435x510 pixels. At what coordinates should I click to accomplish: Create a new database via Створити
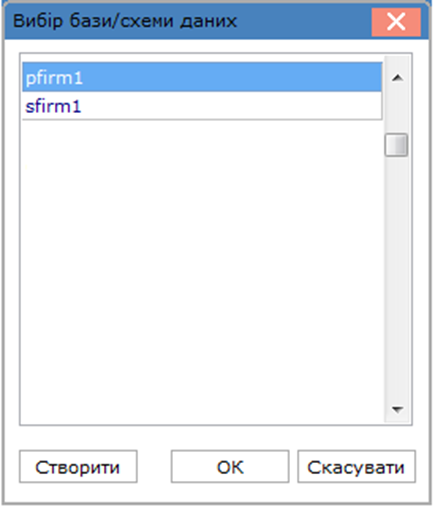pyautogui.click(x=78, y=467)
